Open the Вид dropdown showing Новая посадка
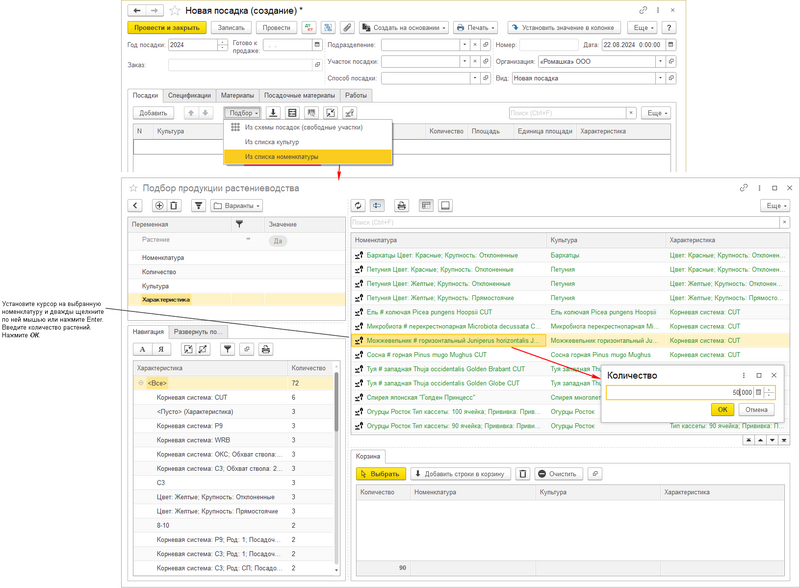 coord(660,77)
